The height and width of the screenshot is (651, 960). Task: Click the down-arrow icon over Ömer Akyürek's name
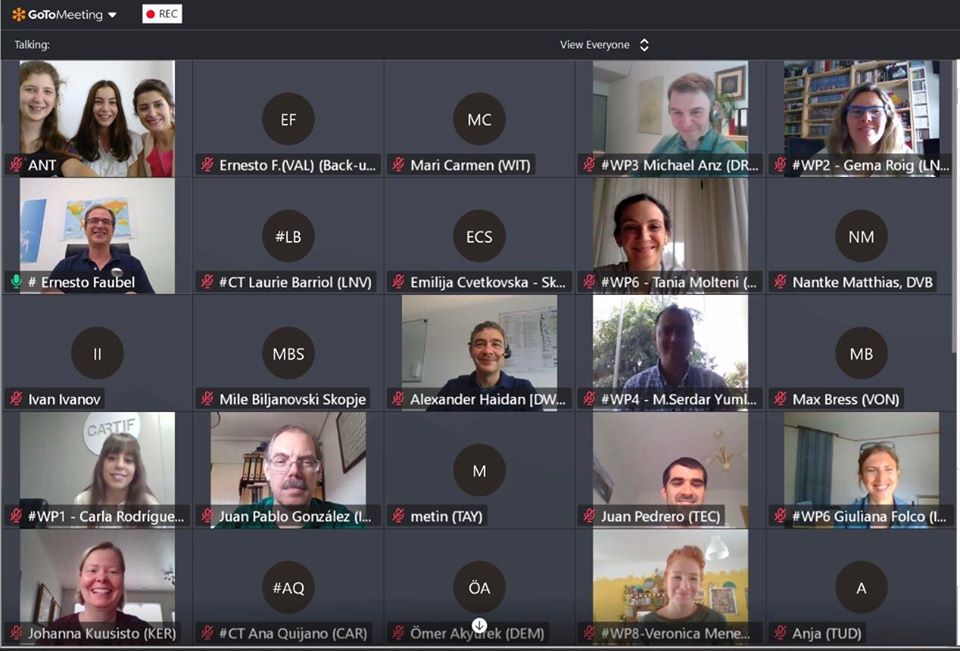click(x=479, y=625)
